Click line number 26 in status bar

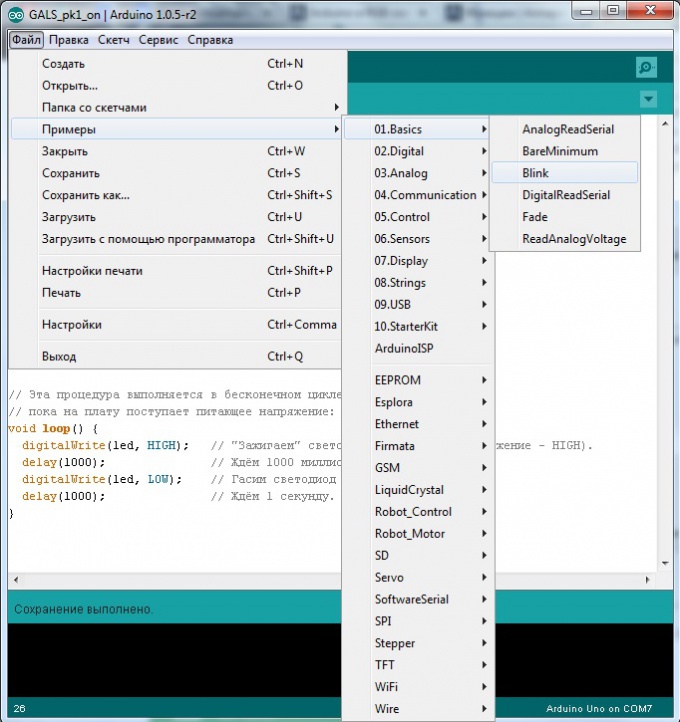click(19, 709)
